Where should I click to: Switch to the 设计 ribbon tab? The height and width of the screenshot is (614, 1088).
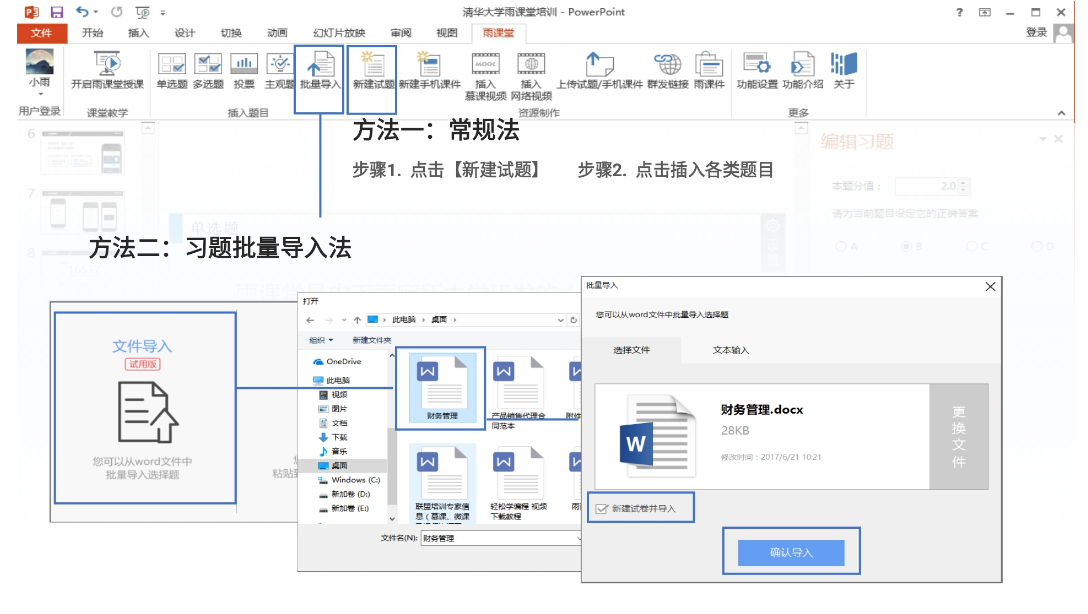pos(185,33)
